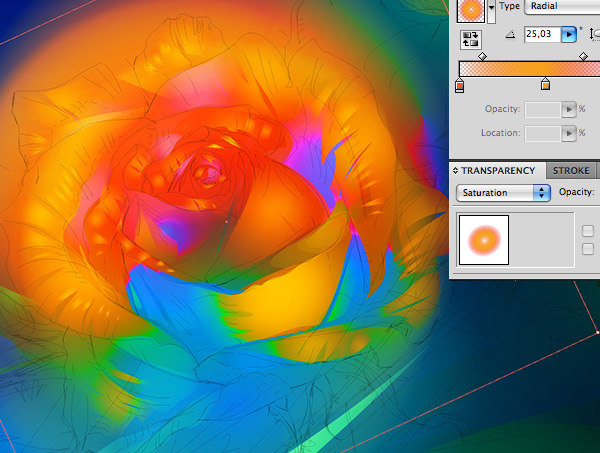The image size is (600, 453).
Task: Select the red gradient color stop
Action: point(460,85)
